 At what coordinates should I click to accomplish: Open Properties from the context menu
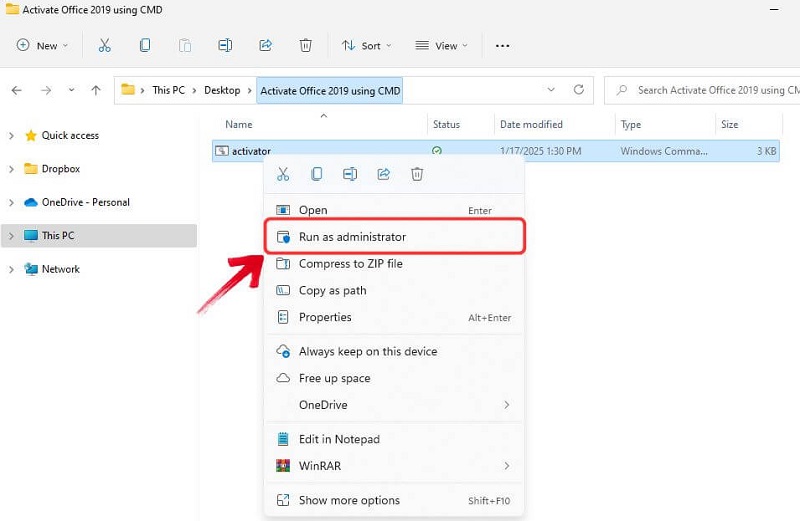pos(394,317)
